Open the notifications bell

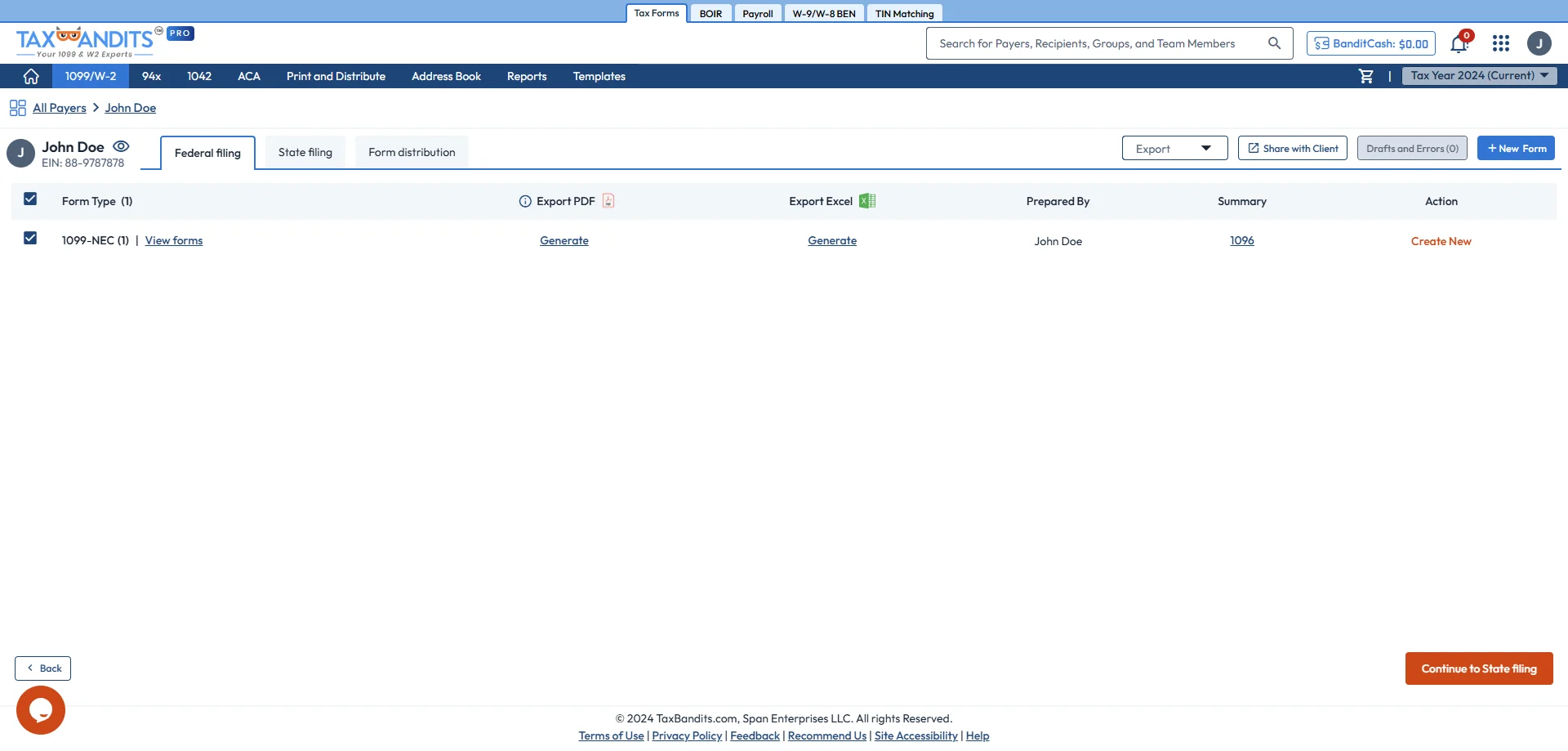tap(1459, 43)
